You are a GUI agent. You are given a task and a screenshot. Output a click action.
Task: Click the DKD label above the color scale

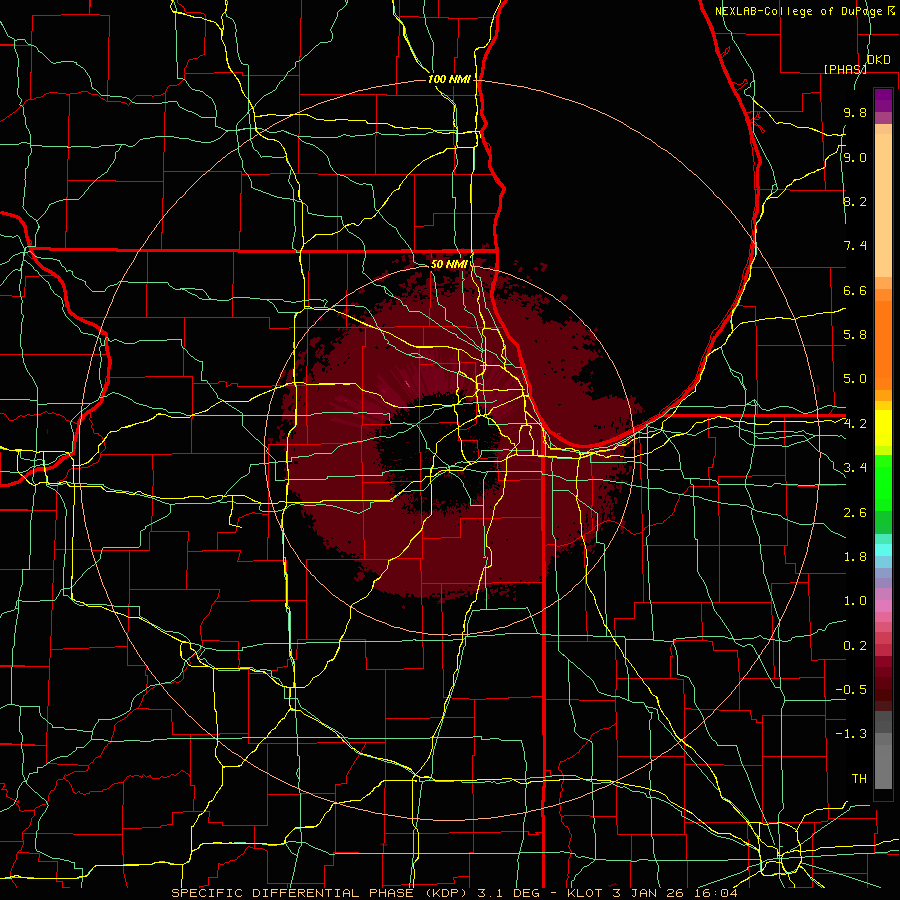879,60
